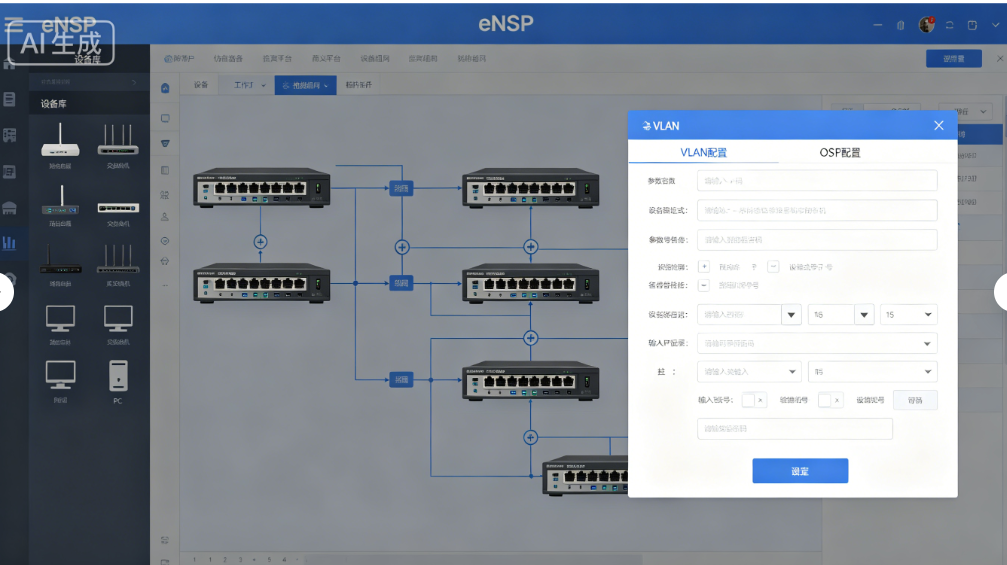
Task: Toggle the minus checkbox in third option row
Action: pos(704,285)
